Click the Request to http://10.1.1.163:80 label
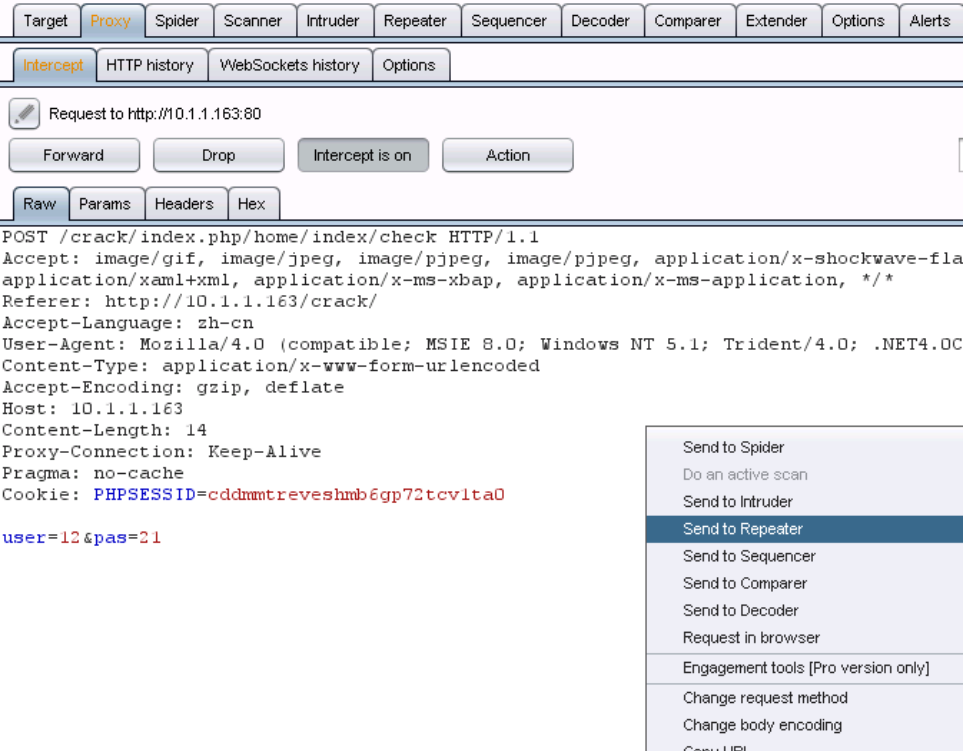 [155, 114]
